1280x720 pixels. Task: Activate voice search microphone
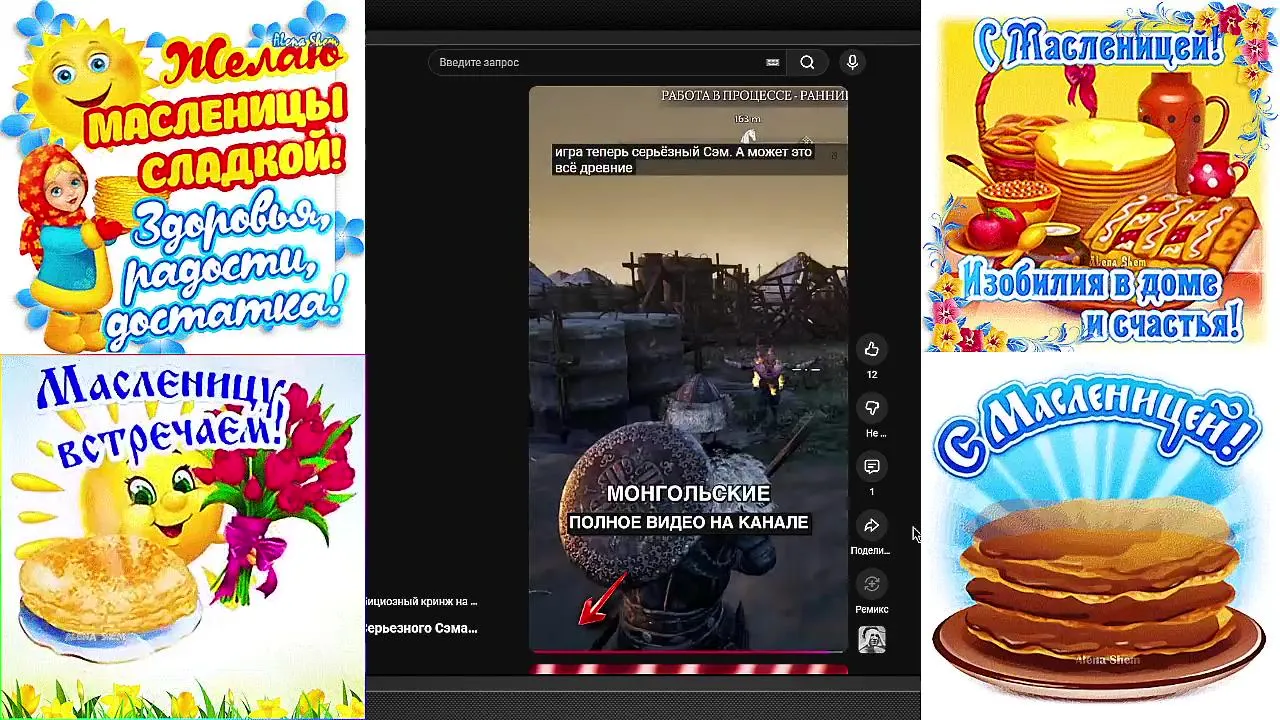pyautogui.click(x=852, y=62)
